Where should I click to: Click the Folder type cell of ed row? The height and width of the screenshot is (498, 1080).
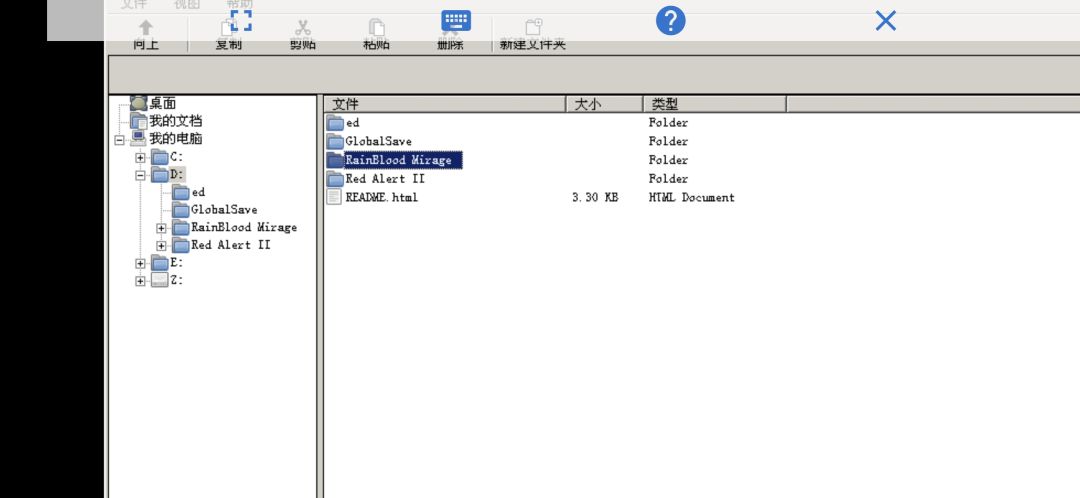click(668, 123)
